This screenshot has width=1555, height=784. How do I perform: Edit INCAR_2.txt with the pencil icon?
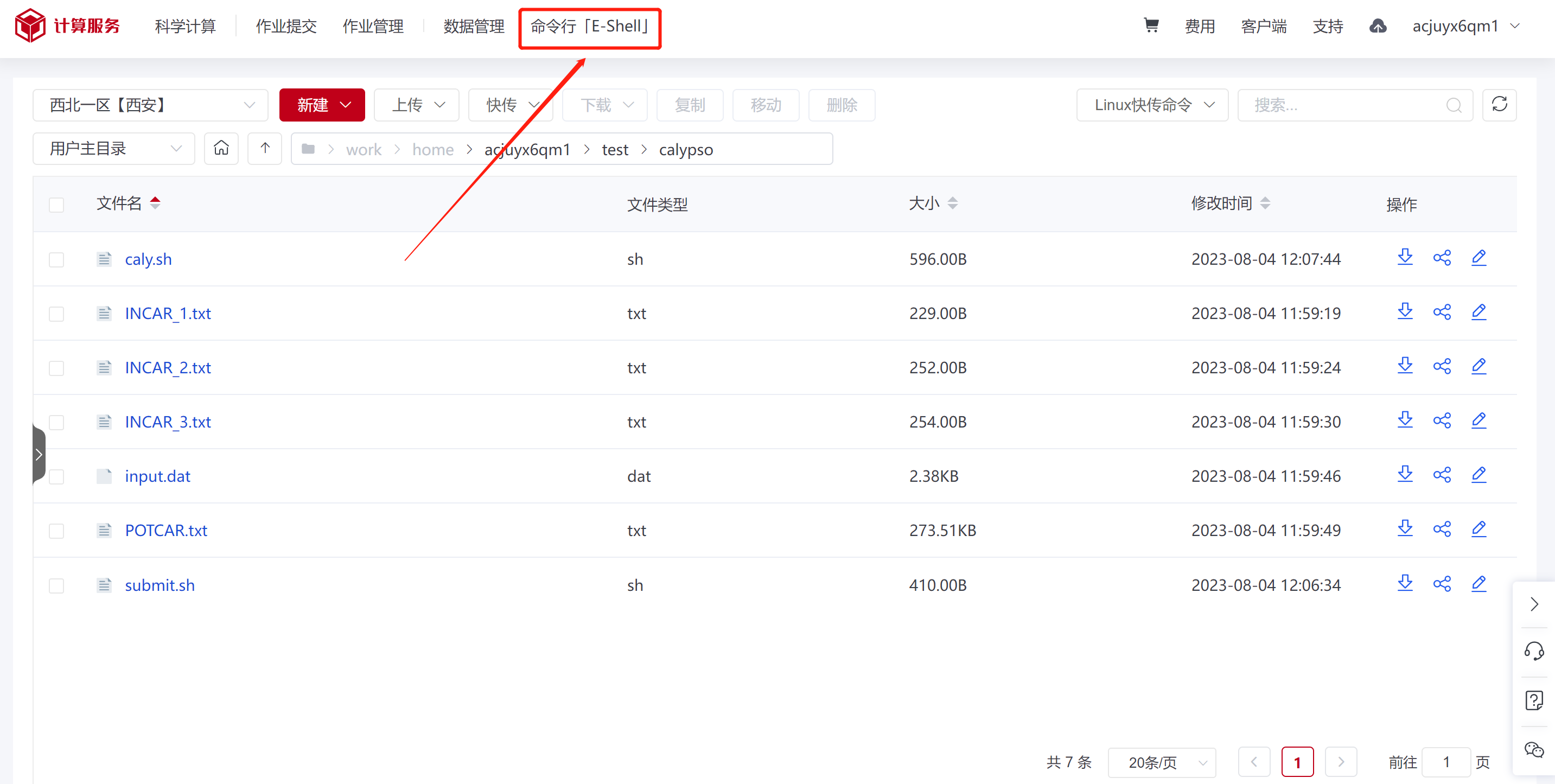tap(1478, 366)
